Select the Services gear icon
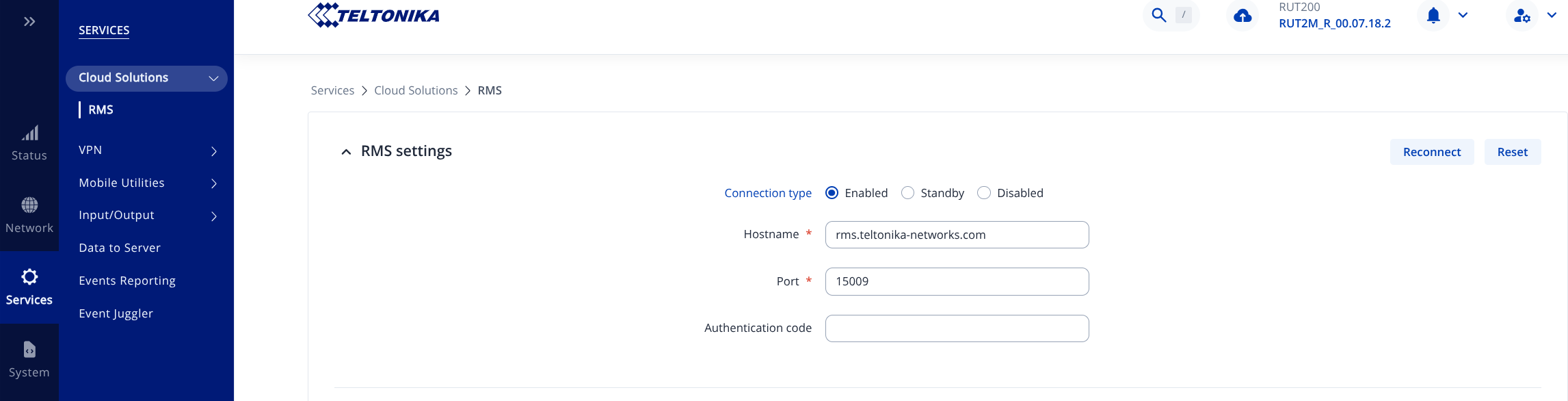 click(29, 277)
